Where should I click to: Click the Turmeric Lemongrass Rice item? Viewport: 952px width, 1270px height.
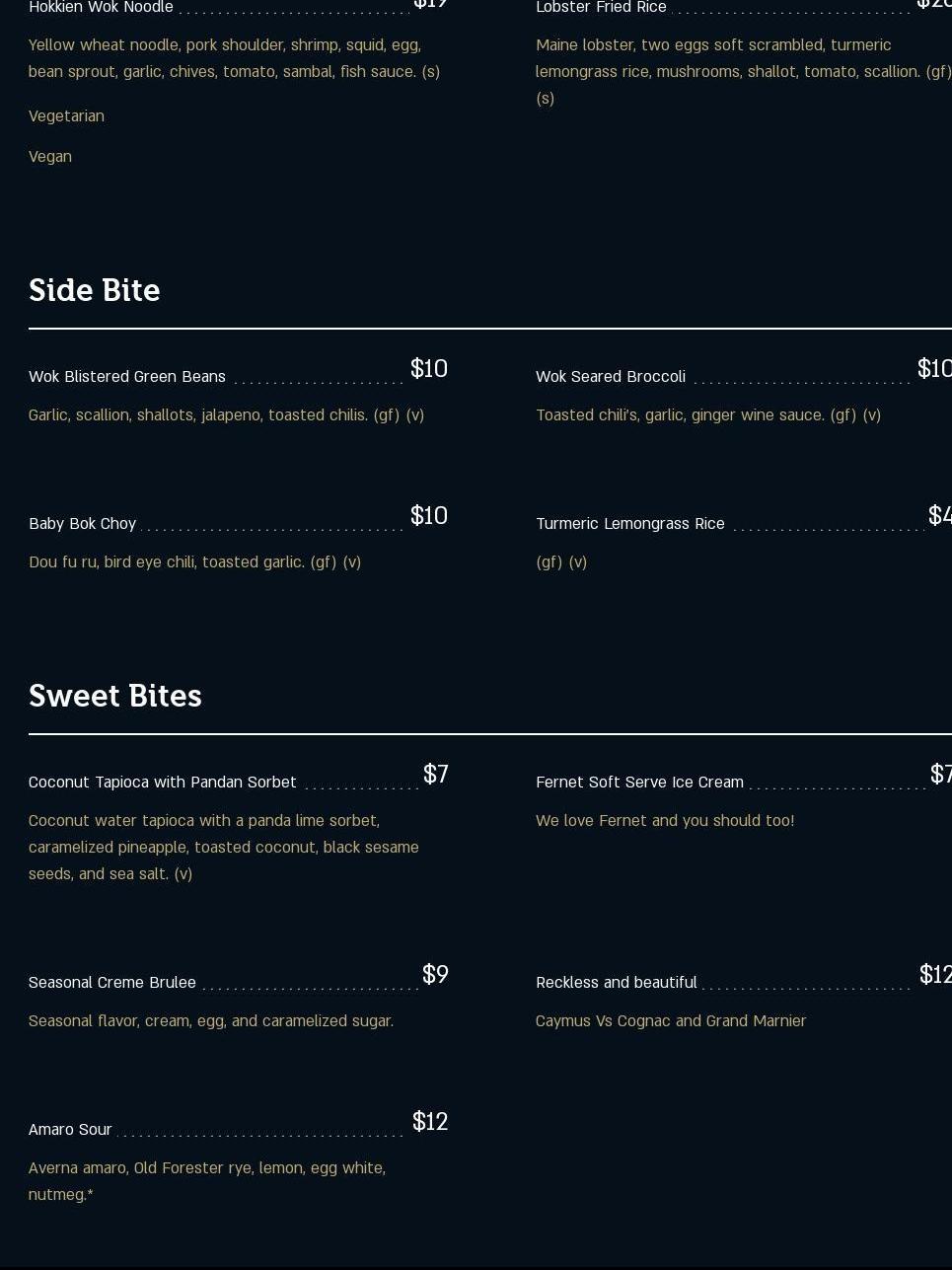point(630,524)
